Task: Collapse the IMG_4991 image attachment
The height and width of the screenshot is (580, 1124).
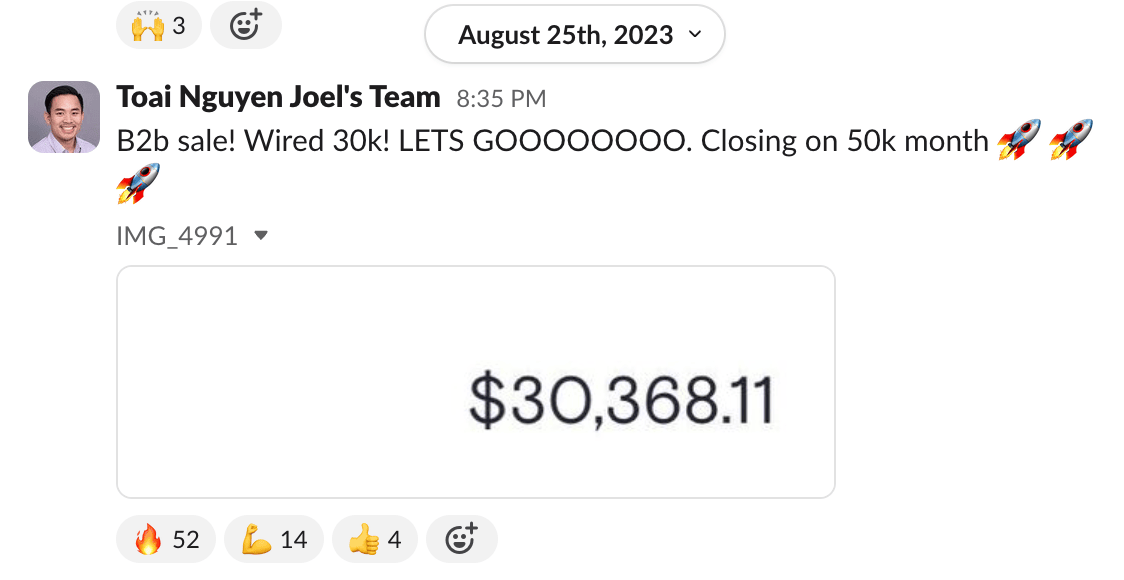Action: (x=261, y=236)
